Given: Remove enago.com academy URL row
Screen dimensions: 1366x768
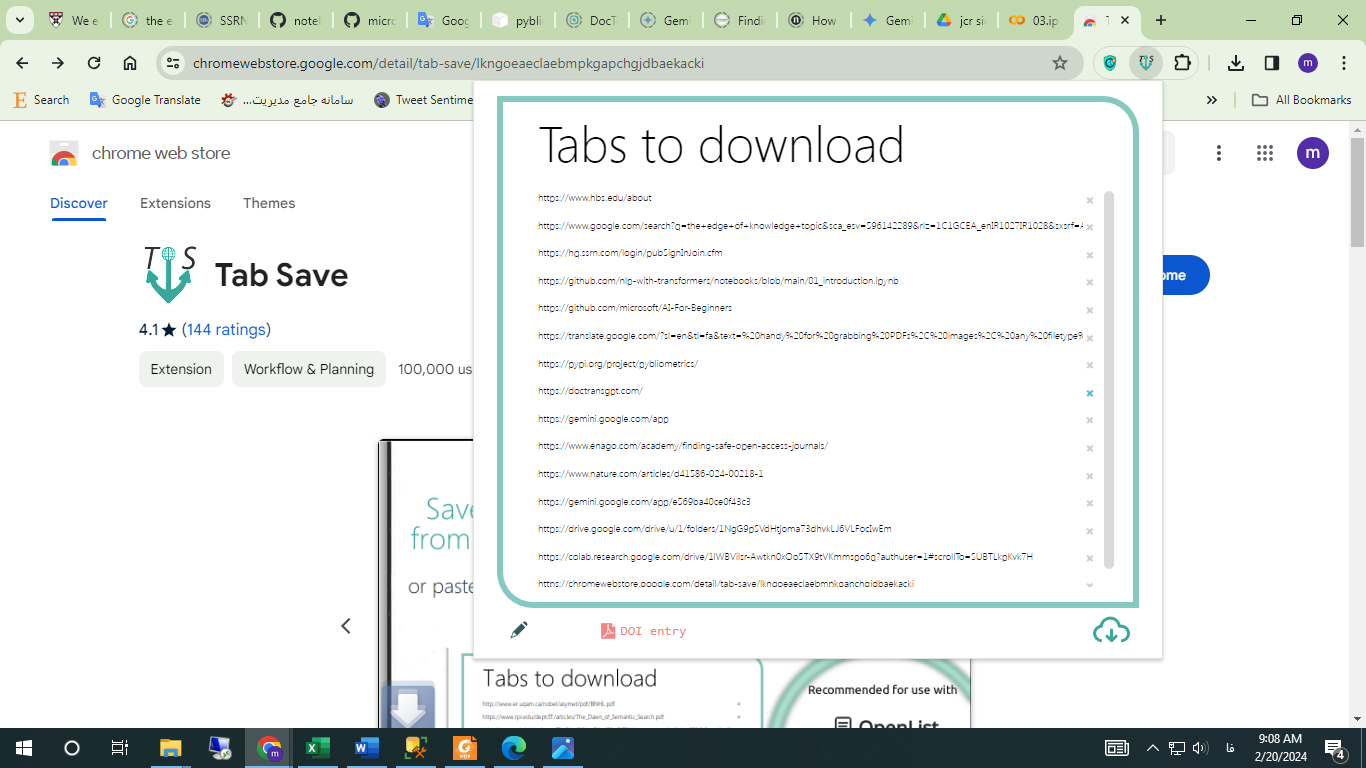Looking at the screenshot, I should point(1090,448).
